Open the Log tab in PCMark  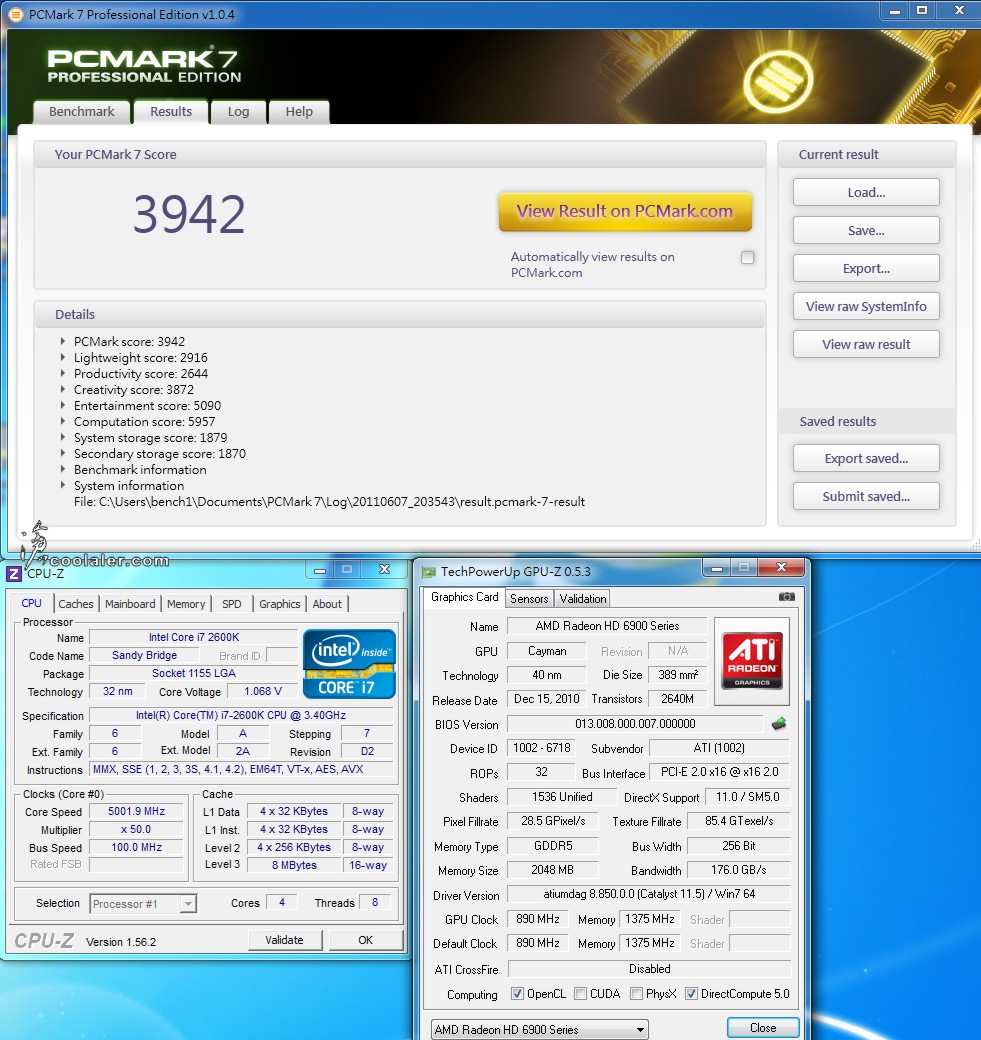pos(238,111)
